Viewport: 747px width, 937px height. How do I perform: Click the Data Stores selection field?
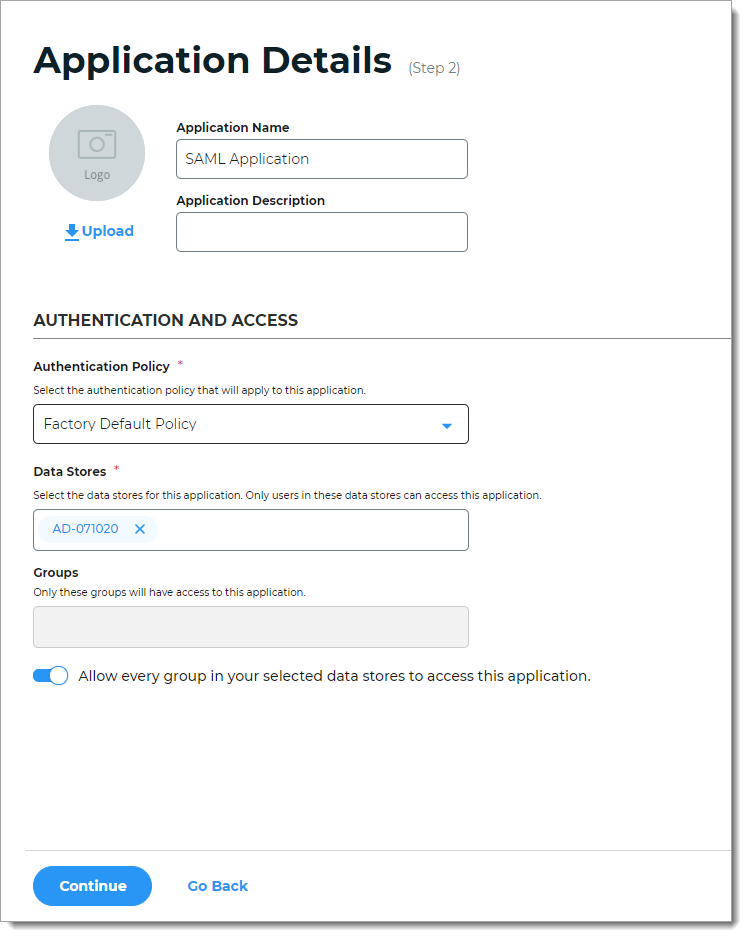pyautogui.click(x=300, y=529)
